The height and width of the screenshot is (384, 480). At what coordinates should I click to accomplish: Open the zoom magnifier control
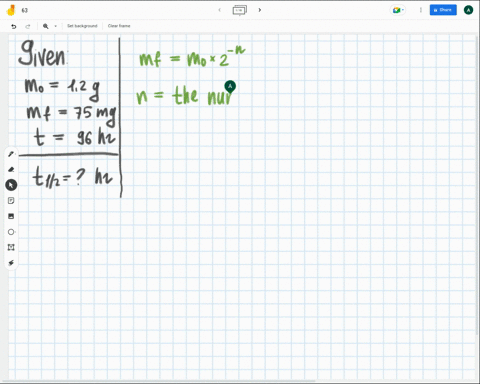coord(46,26)
